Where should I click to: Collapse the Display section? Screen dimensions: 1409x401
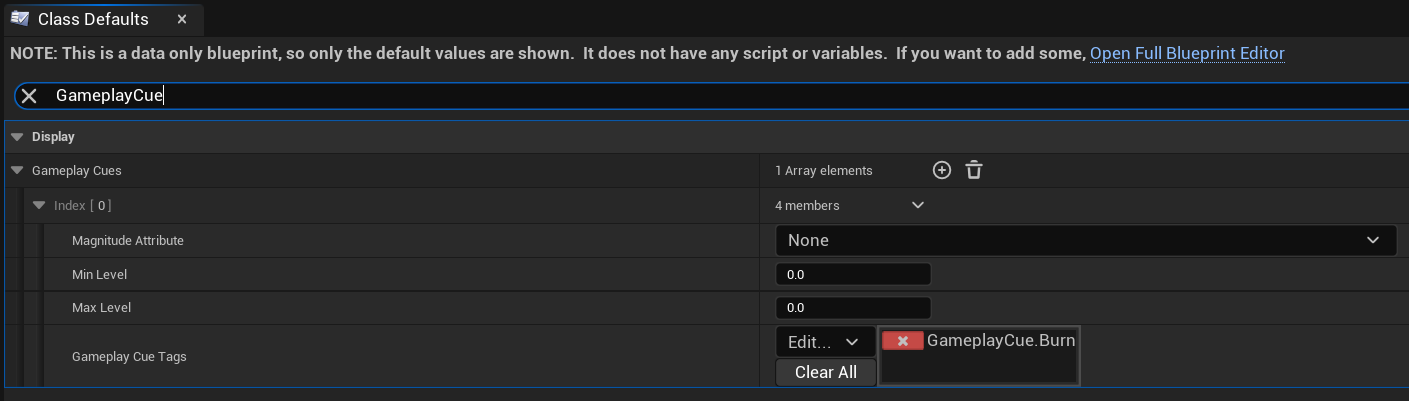pos(18,137)
